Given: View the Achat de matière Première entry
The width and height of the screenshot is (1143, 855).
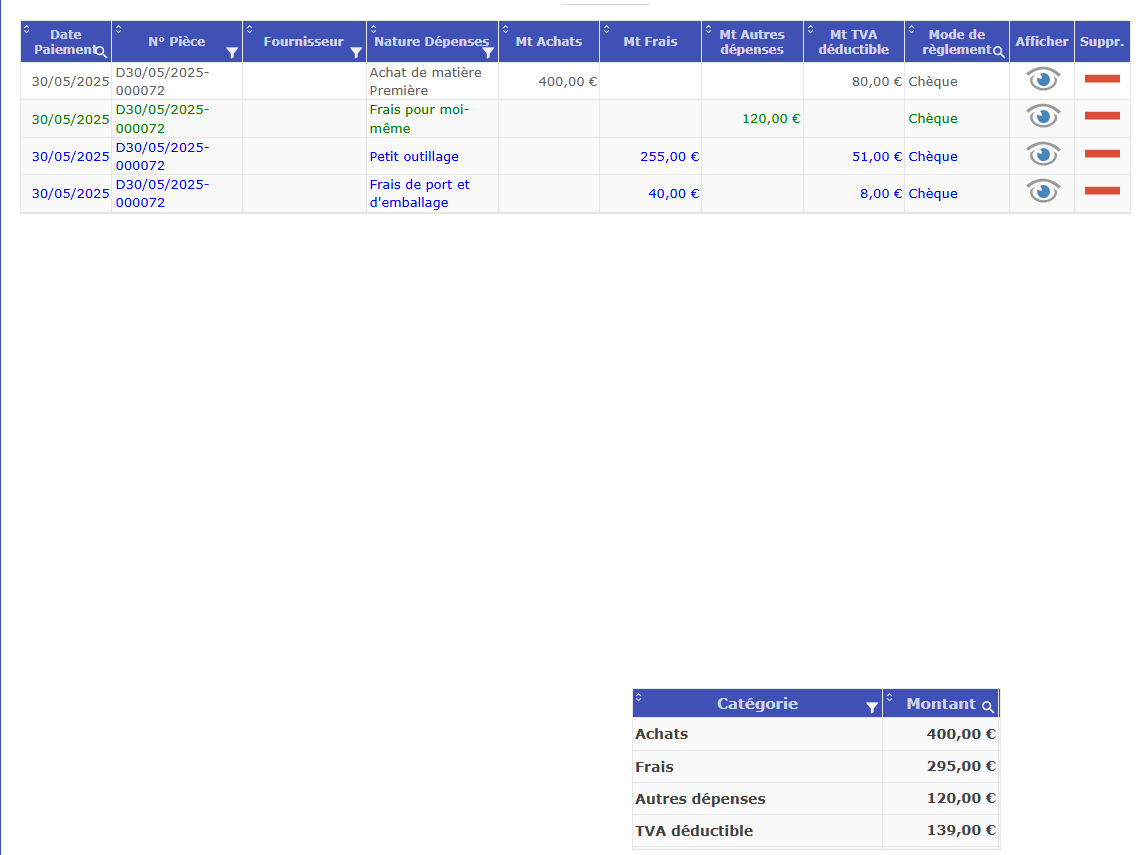Looking at the screenshot, I should tap(1043, 80).
